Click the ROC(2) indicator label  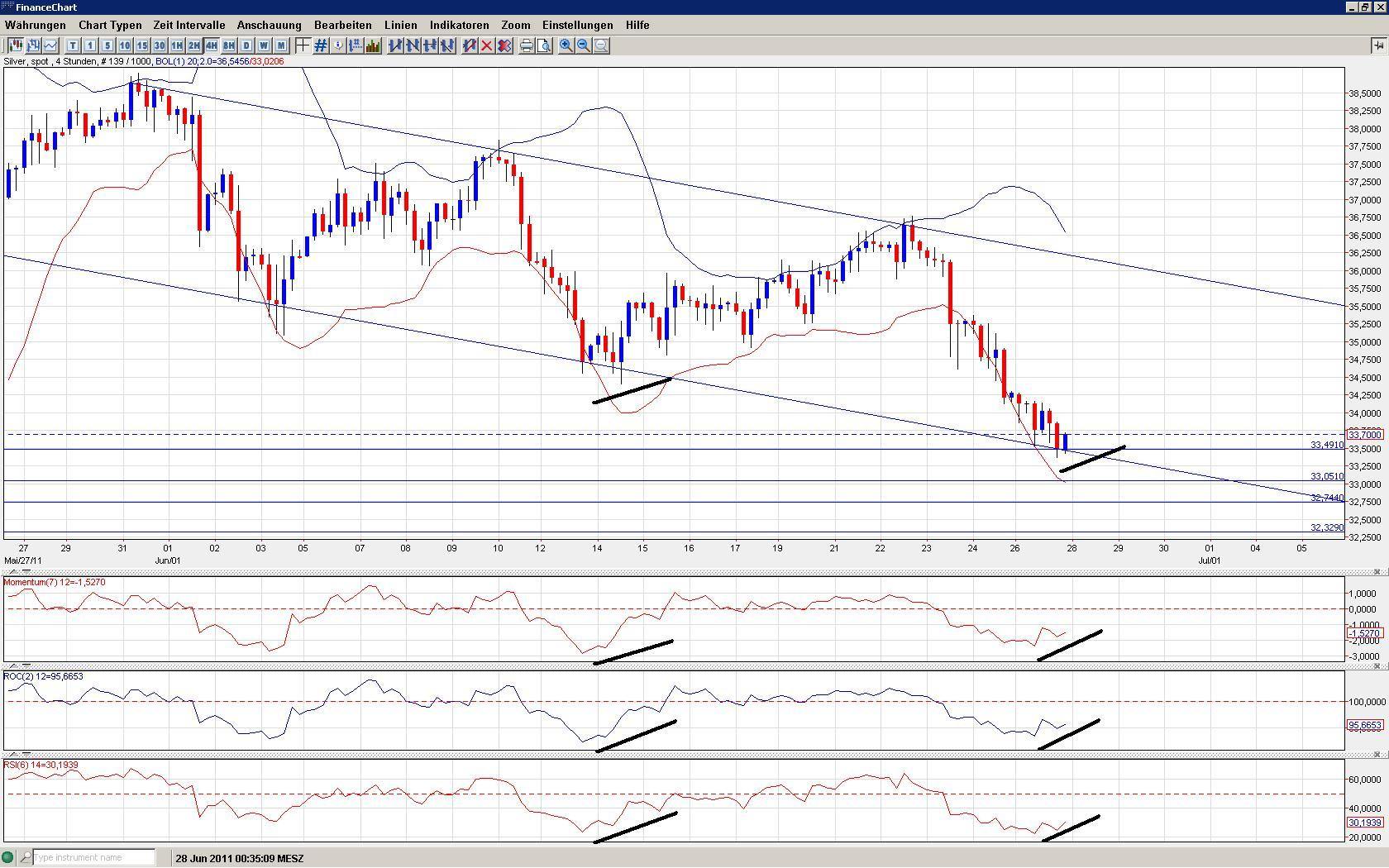[x=44, y=676]
